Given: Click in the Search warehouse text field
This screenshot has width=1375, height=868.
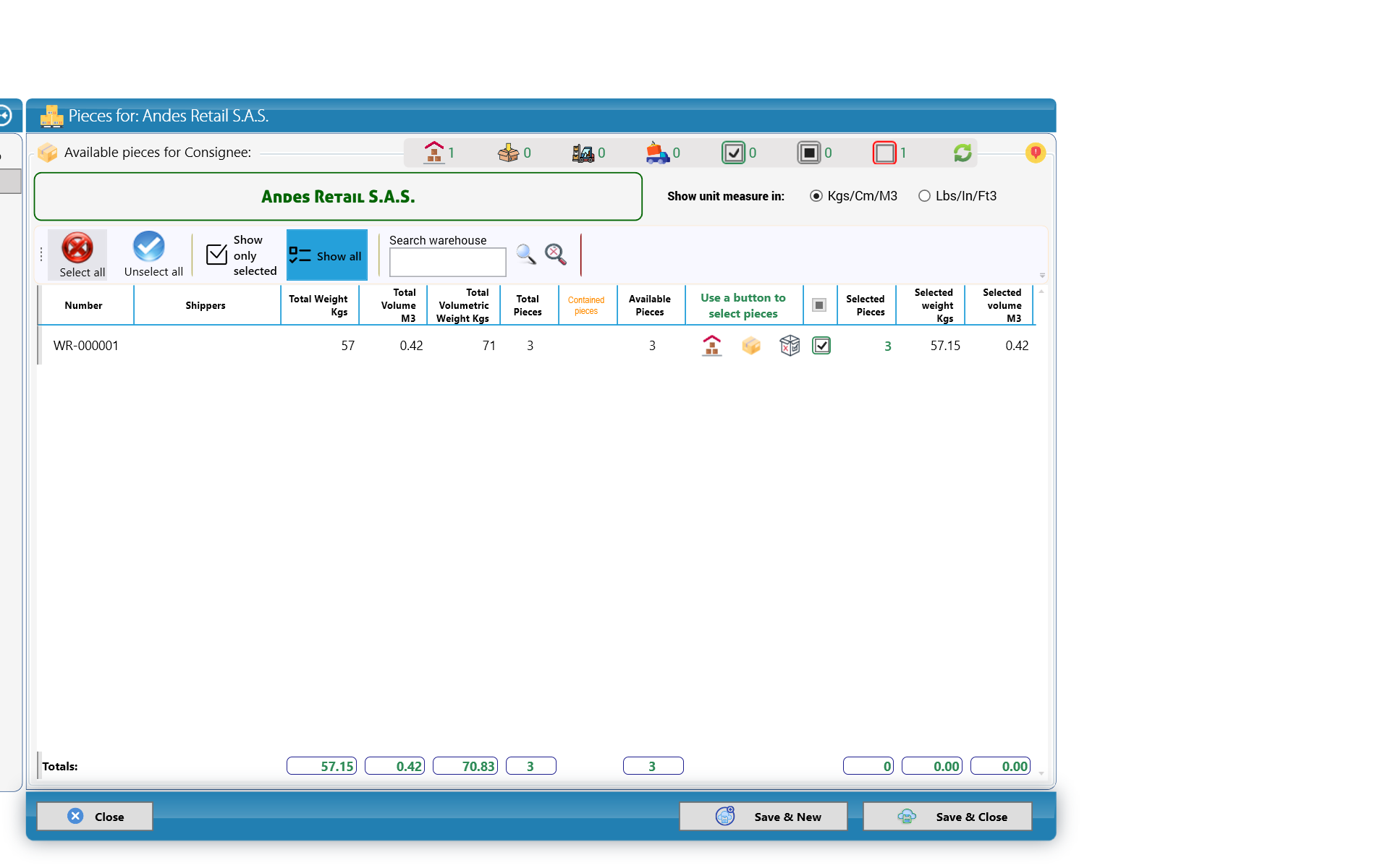Looking at the screenshot, I should [x=448, y=262].
